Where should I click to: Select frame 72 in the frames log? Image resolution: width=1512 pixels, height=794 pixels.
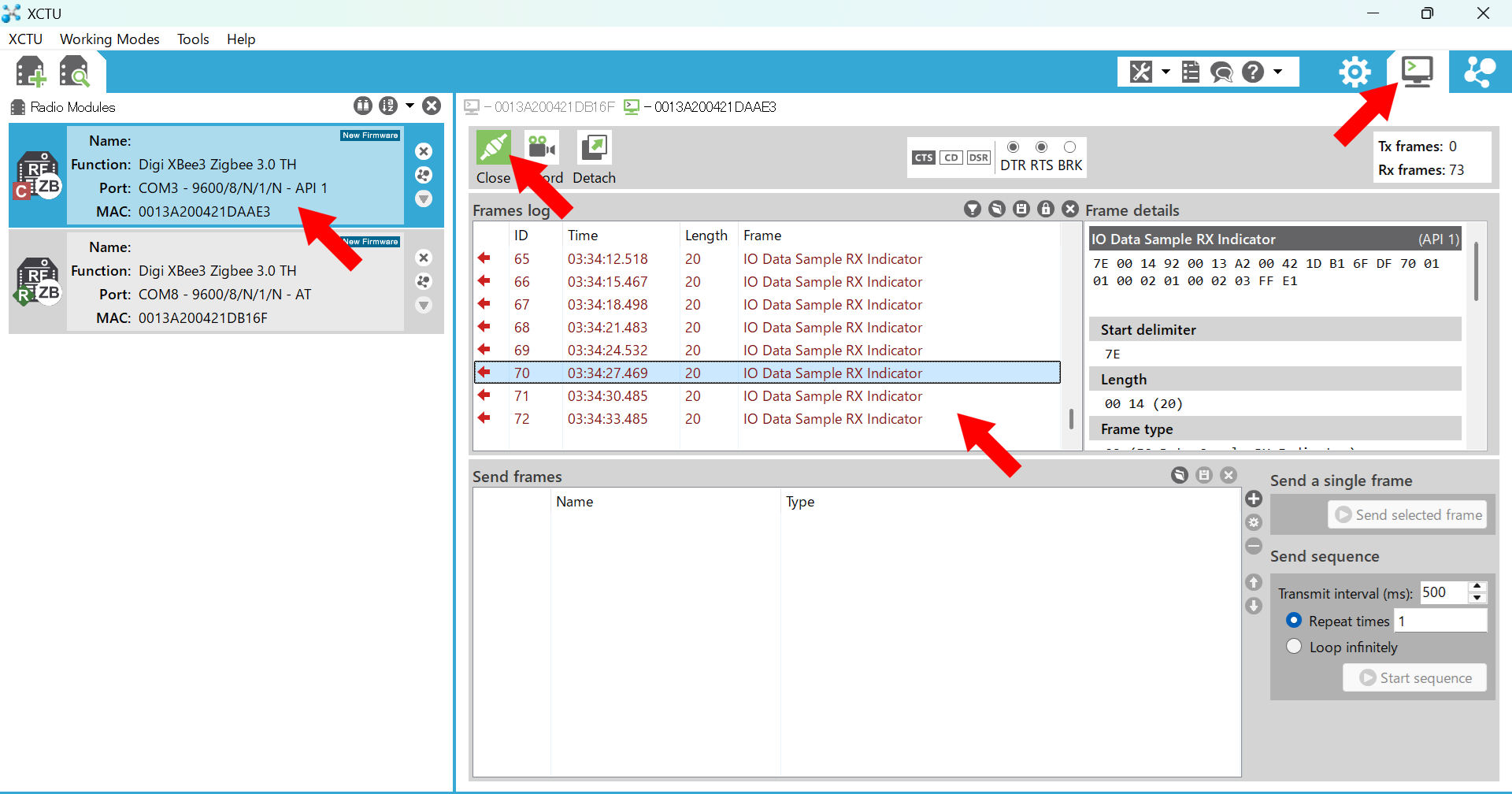point(767,418)
